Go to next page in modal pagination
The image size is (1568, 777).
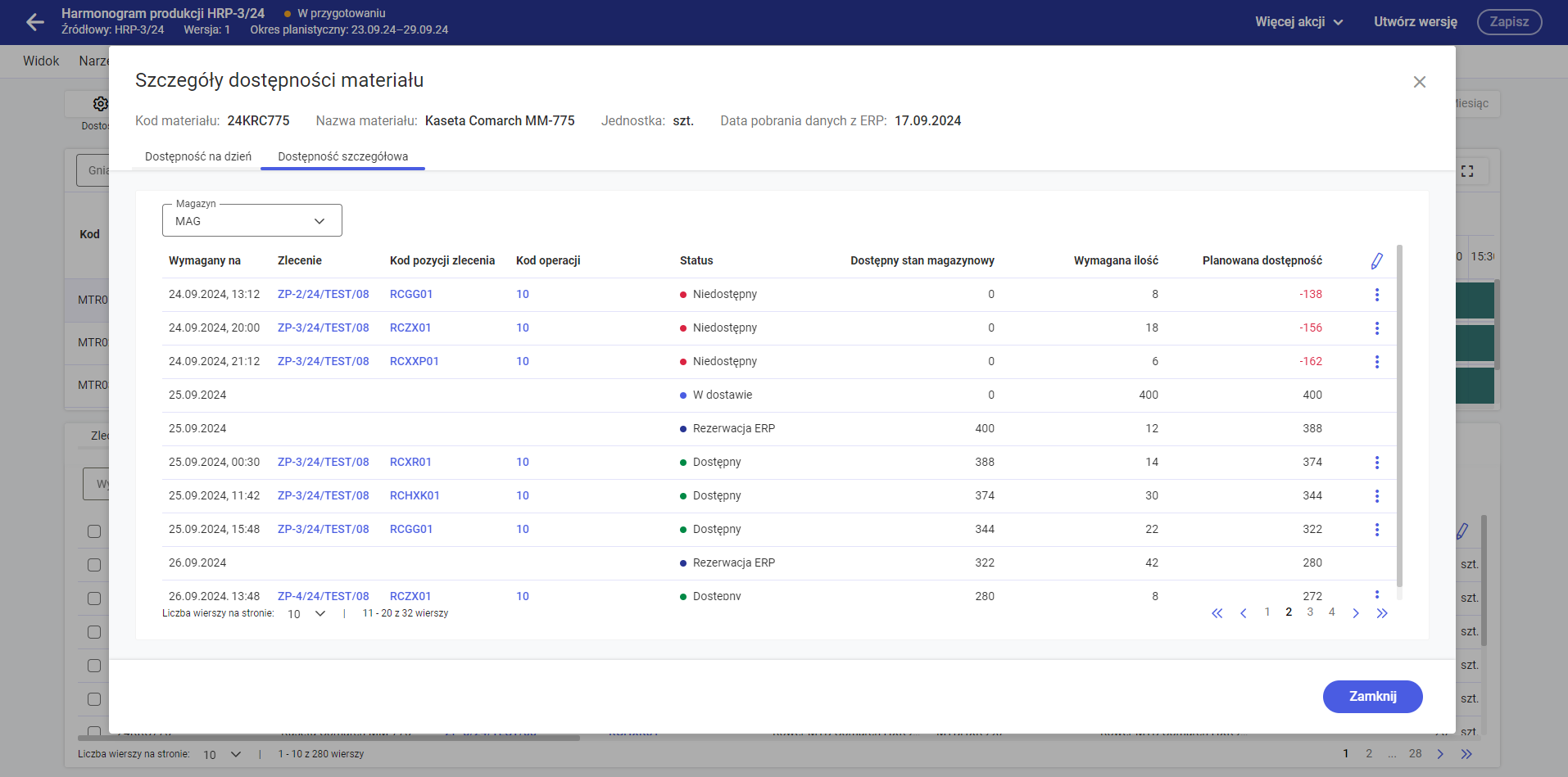tap(1356, 613)
